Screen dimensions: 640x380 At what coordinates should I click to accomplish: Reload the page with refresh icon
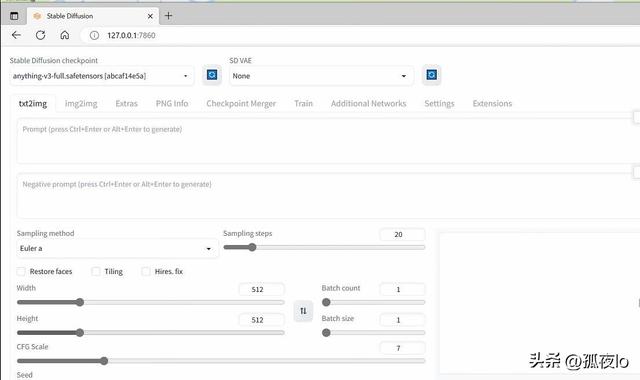click(x=40, y=35)
